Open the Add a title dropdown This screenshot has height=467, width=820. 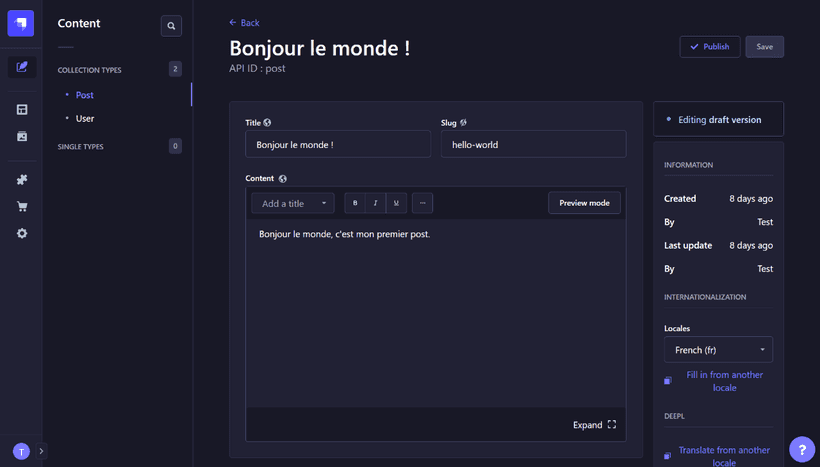(293, 203)
